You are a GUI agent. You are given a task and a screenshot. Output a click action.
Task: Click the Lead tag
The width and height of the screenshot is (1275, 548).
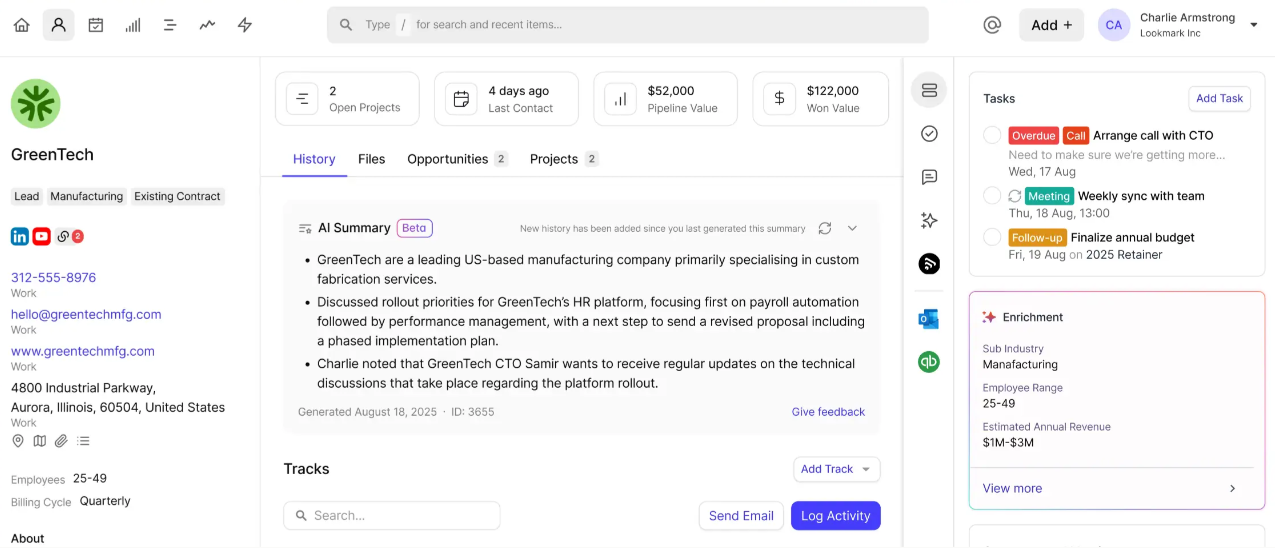pyautogui.click(x=27, y=197)
